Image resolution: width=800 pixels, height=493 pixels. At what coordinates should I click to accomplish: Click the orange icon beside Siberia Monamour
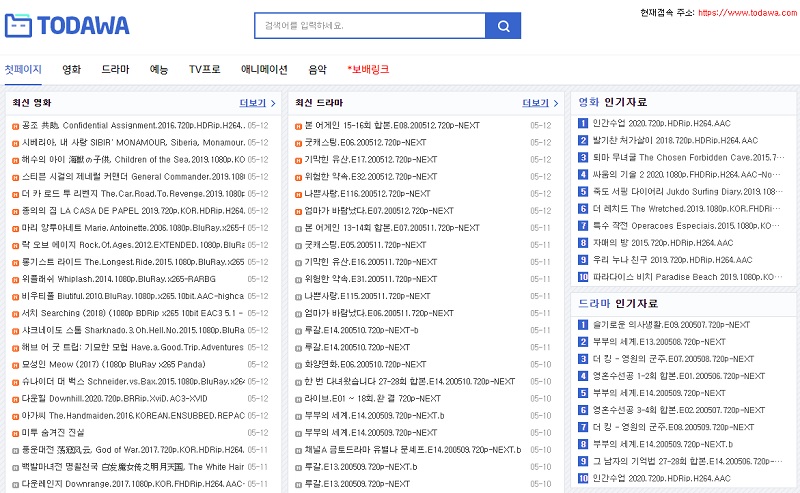tap(15, 143)
